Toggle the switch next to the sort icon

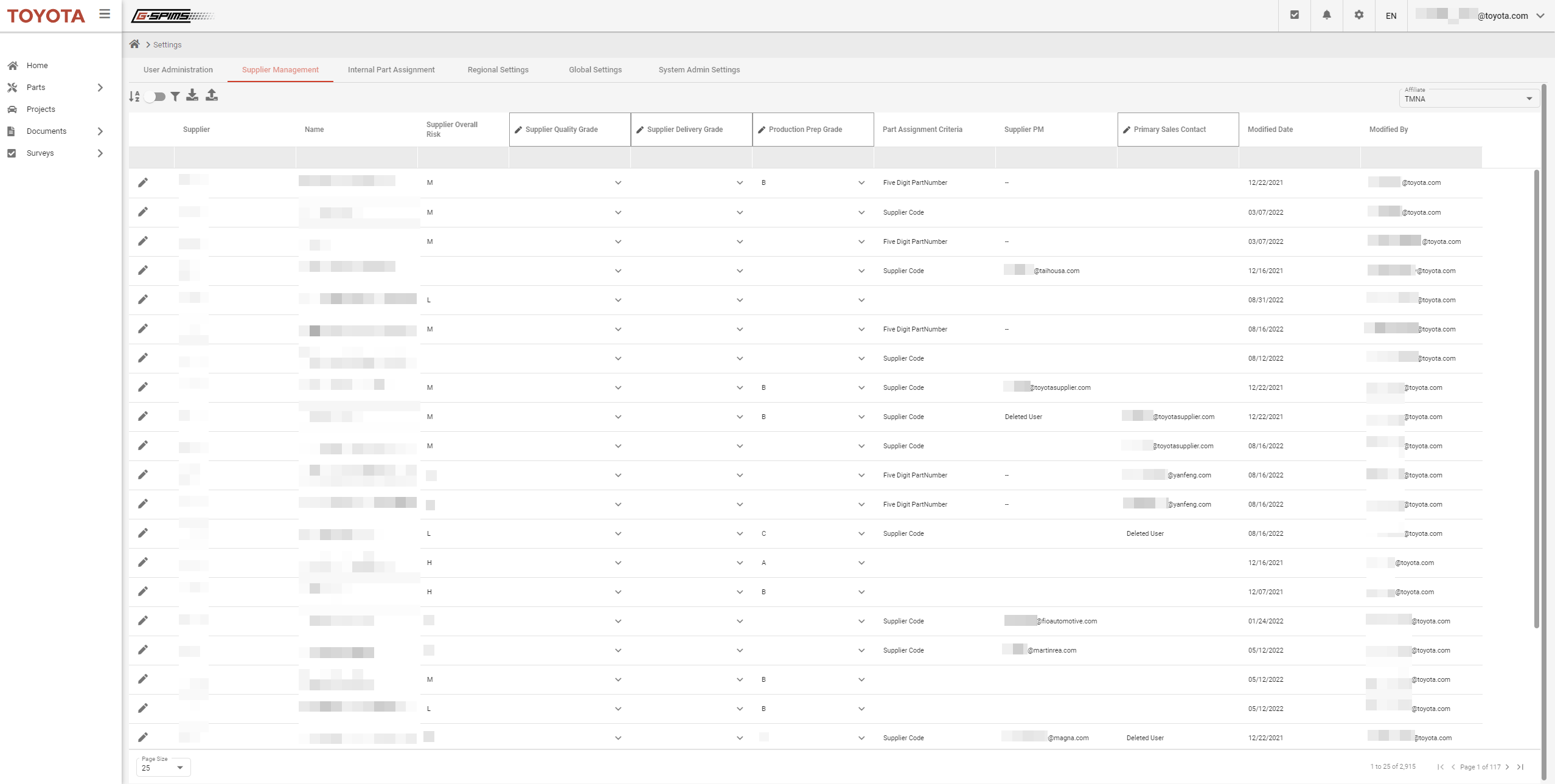[x=155, y=97]
